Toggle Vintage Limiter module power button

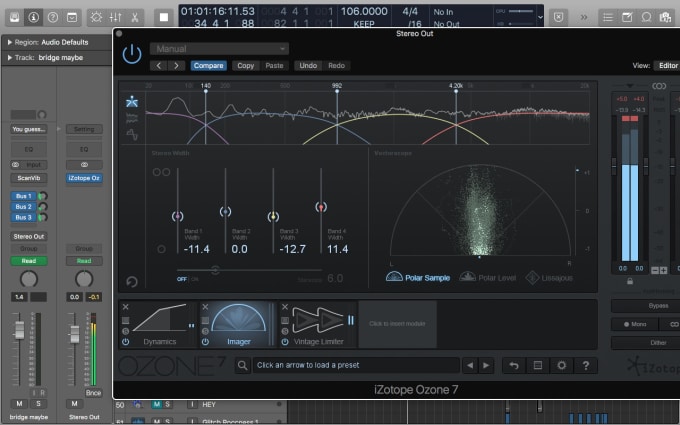click(x=285, y=342)
